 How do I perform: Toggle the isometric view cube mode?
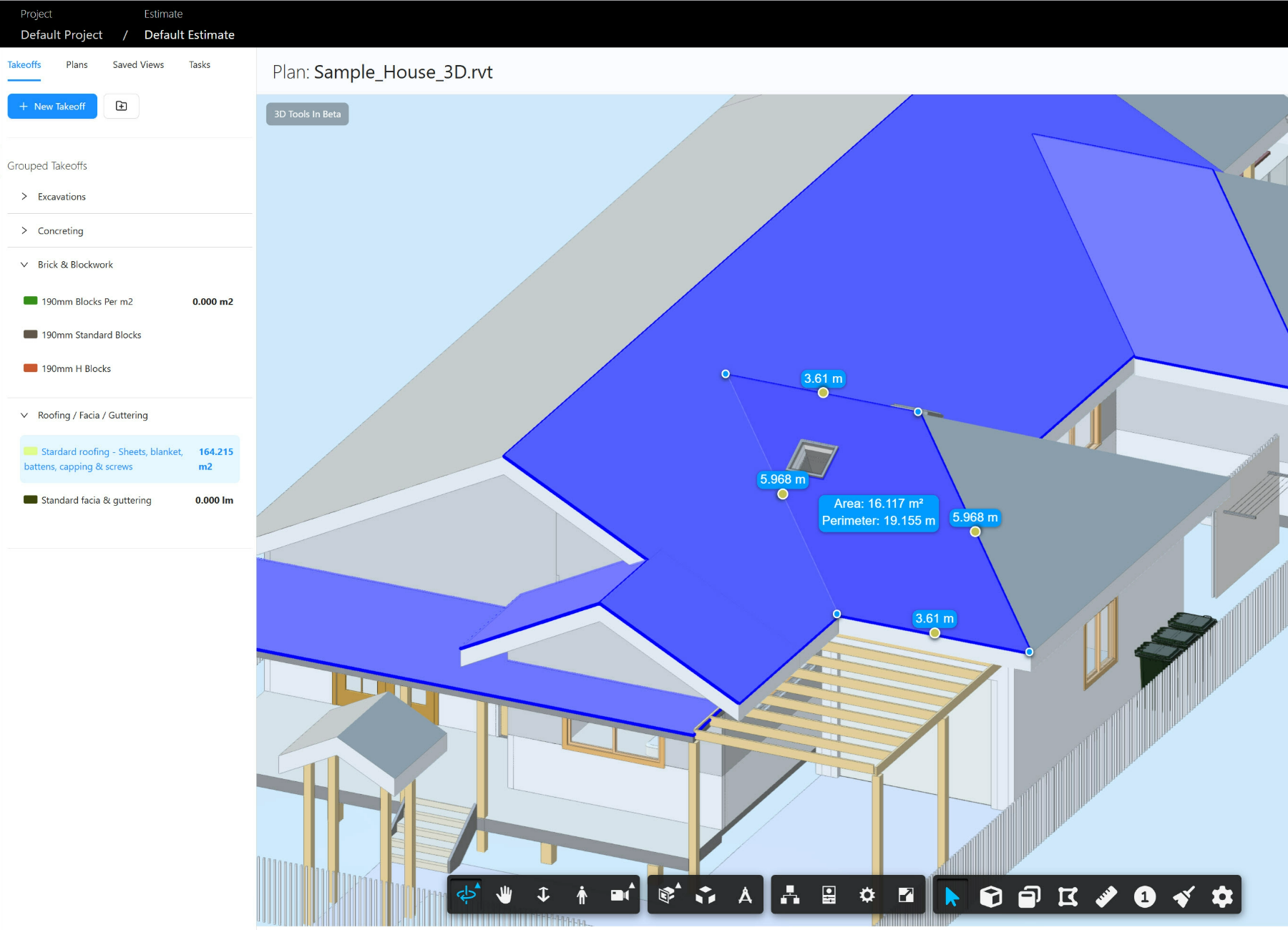pos(706,894)
